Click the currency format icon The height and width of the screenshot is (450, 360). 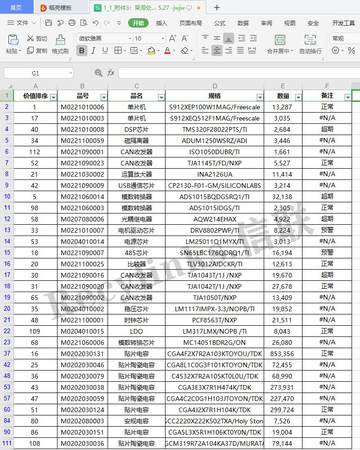tap(335, 50)
